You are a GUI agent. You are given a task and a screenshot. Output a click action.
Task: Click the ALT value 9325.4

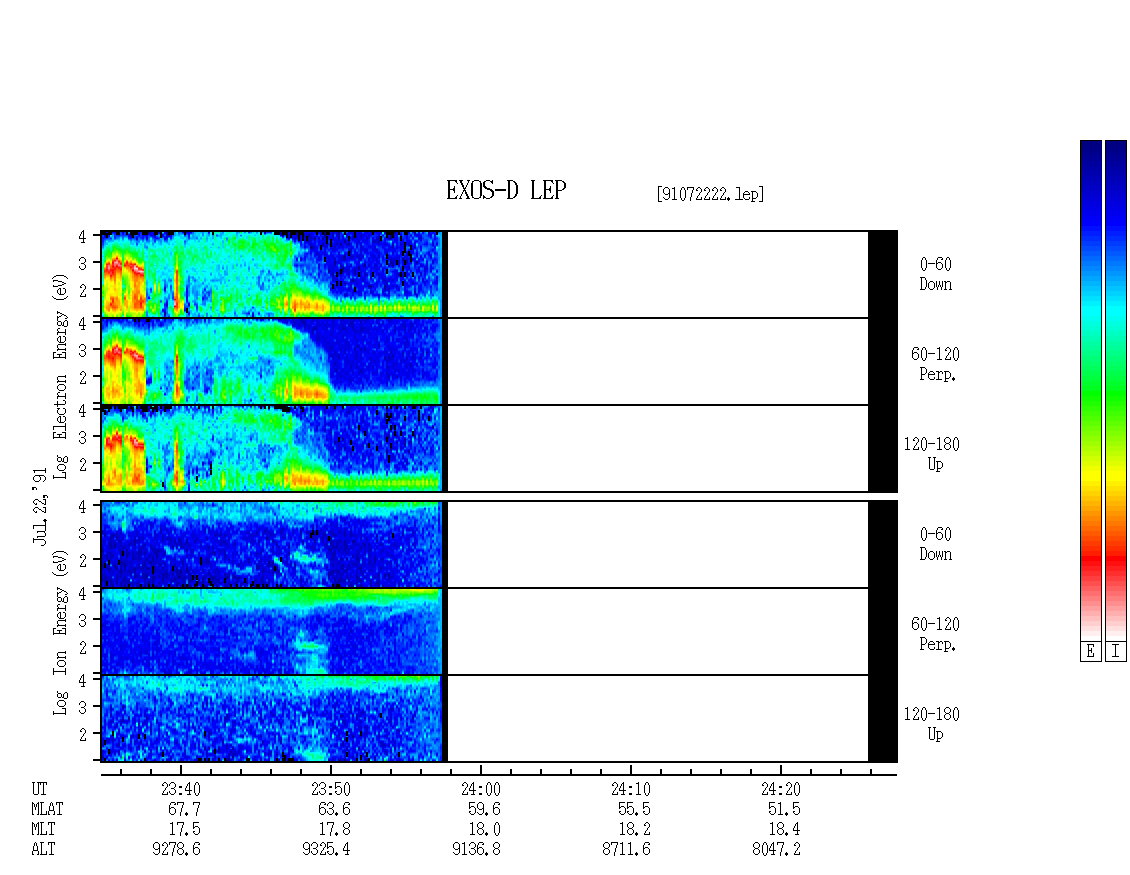coord(326,850)
